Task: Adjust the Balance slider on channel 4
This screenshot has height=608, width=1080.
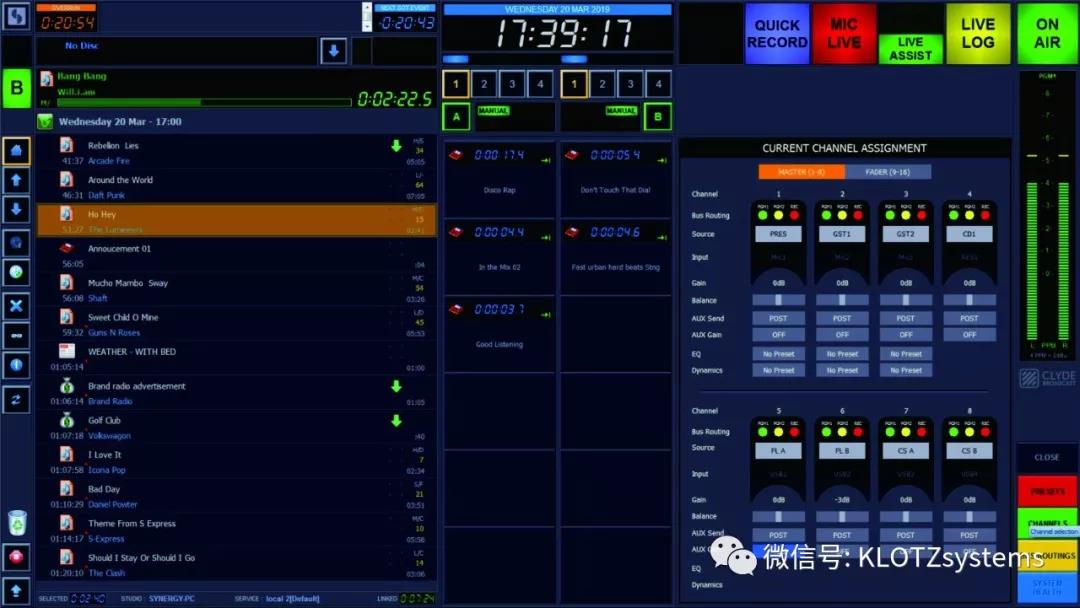Action: [x=969, y=300]
